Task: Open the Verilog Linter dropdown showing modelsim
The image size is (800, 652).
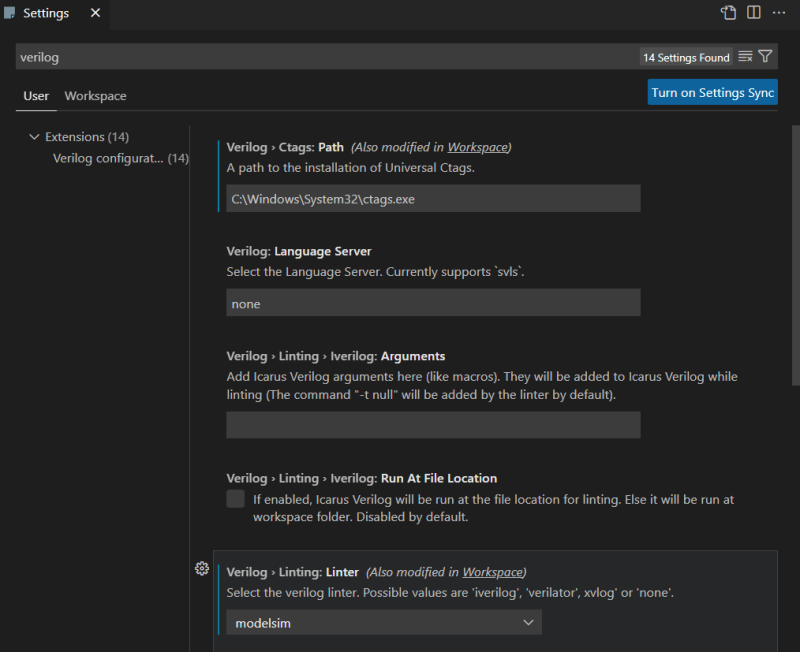Action: coord(384,623)
